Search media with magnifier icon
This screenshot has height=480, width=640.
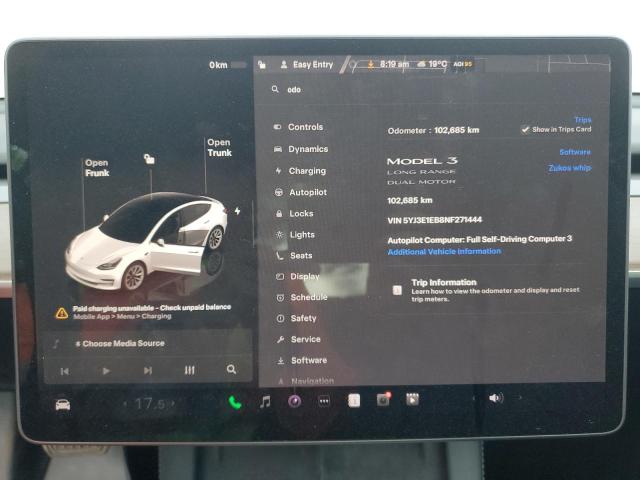pos(231,369)
